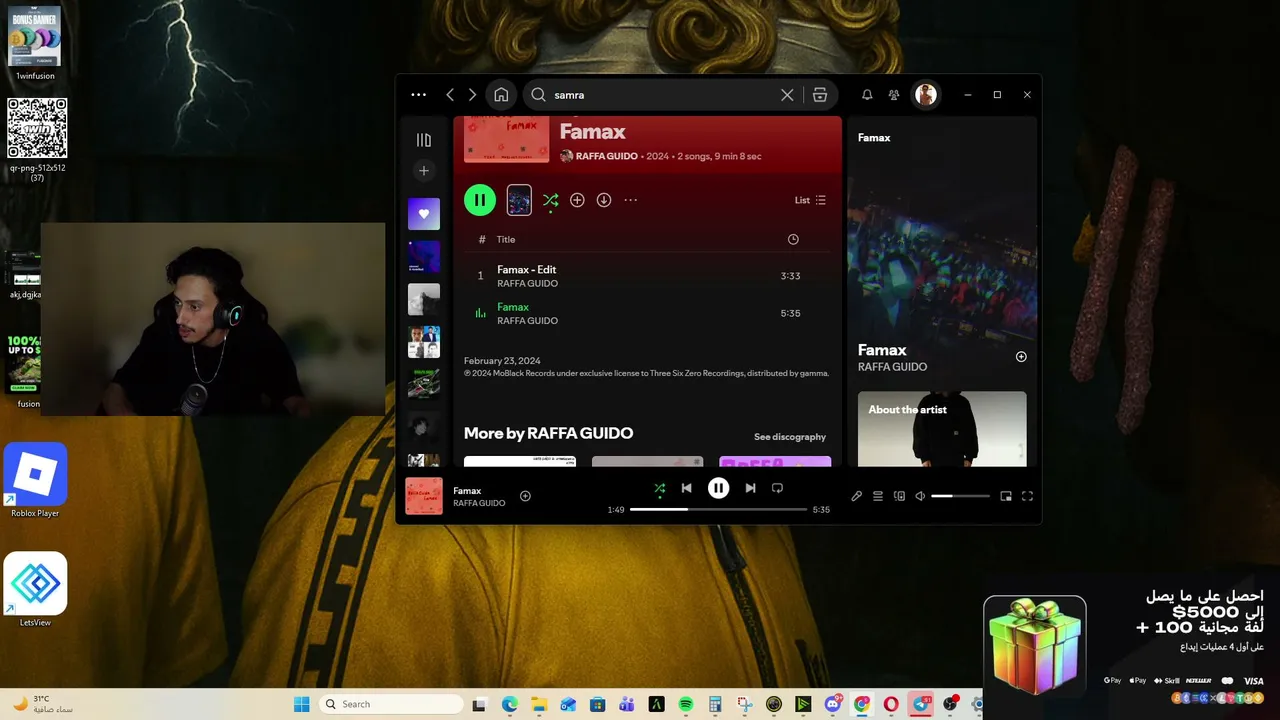This screenshot has height=720, width=1280.
Task: Open the Spotify three-dots main menu
Action: [419, 95]
